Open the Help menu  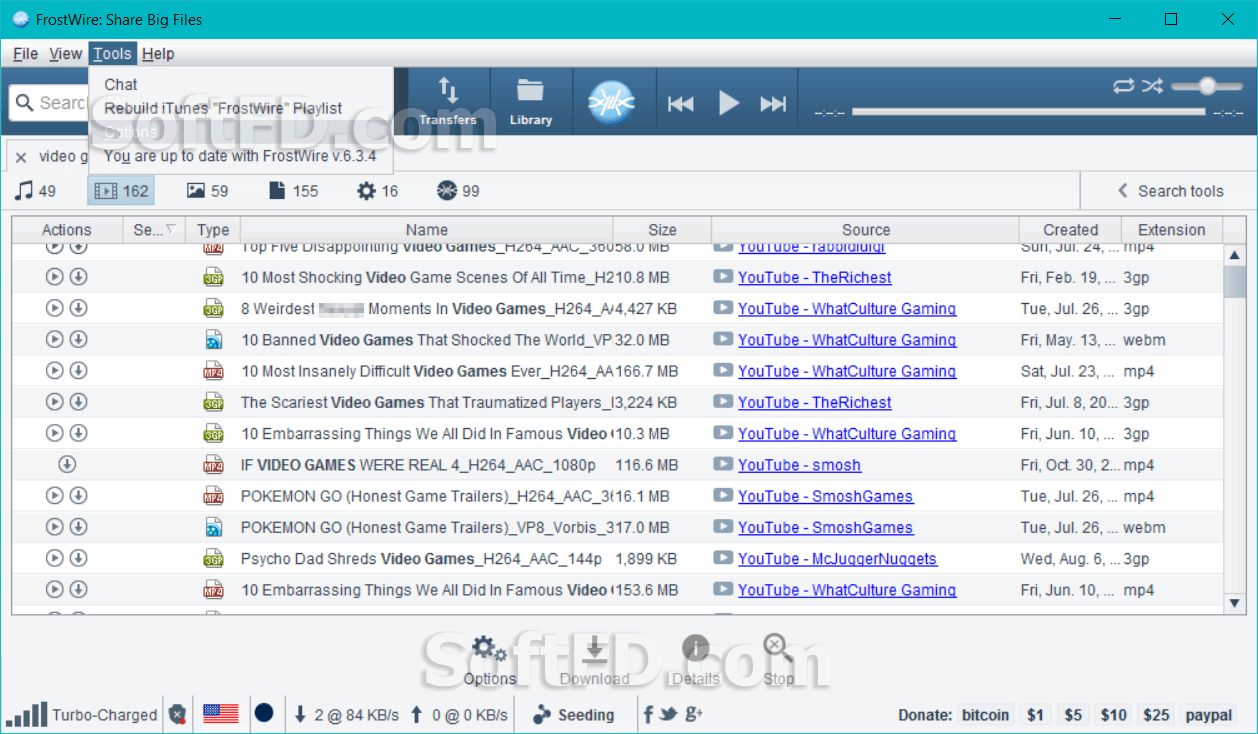pyautogui.click(x=158, y=54)
